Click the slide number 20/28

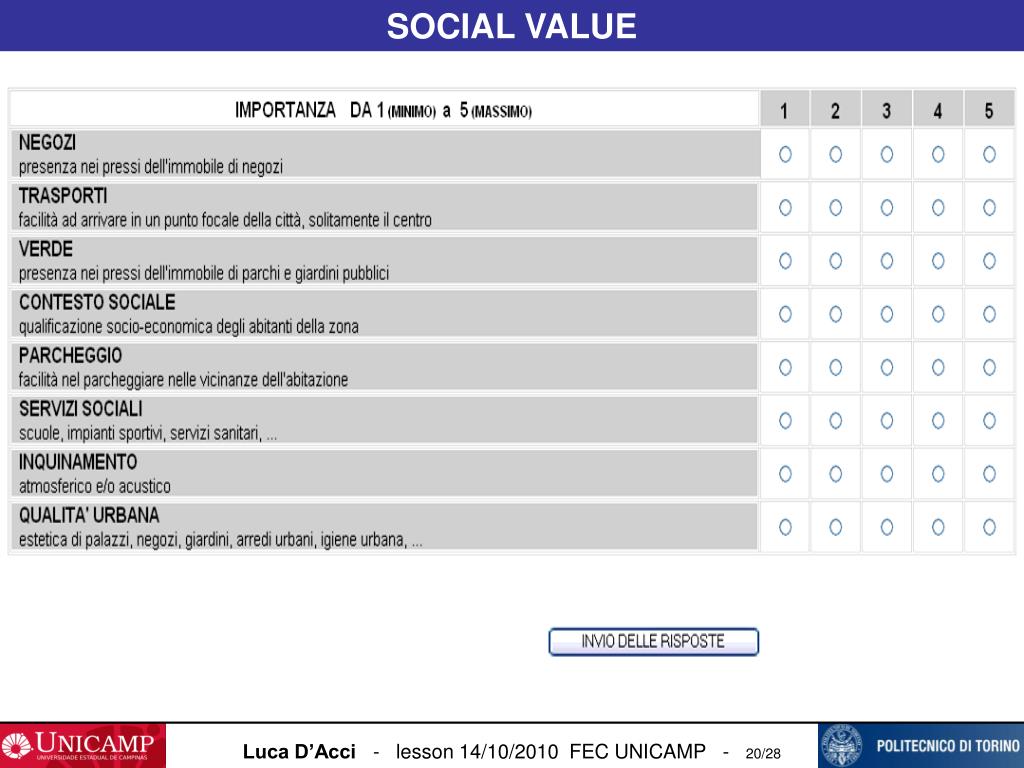click(763, 754)
